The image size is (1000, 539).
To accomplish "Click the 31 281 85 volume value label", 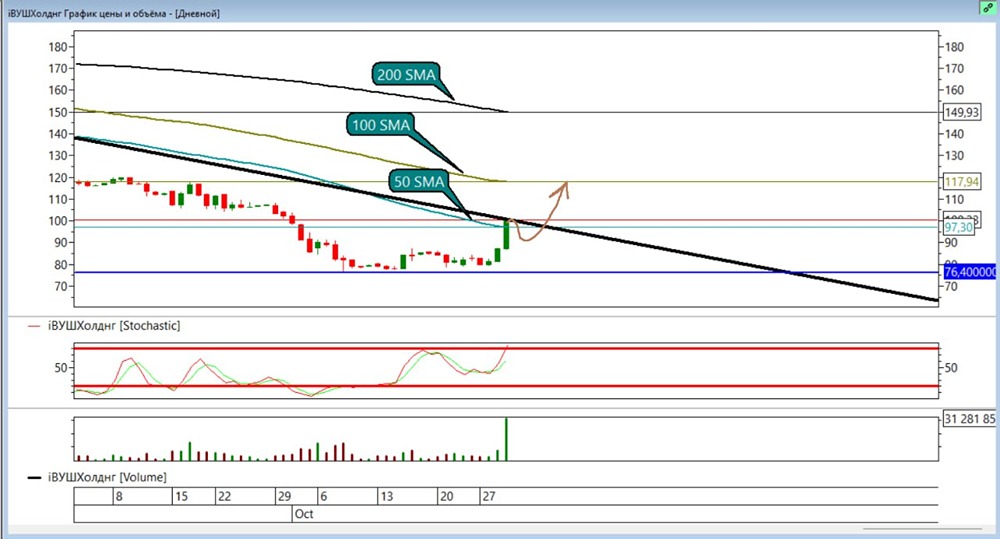I will (969, 419).
